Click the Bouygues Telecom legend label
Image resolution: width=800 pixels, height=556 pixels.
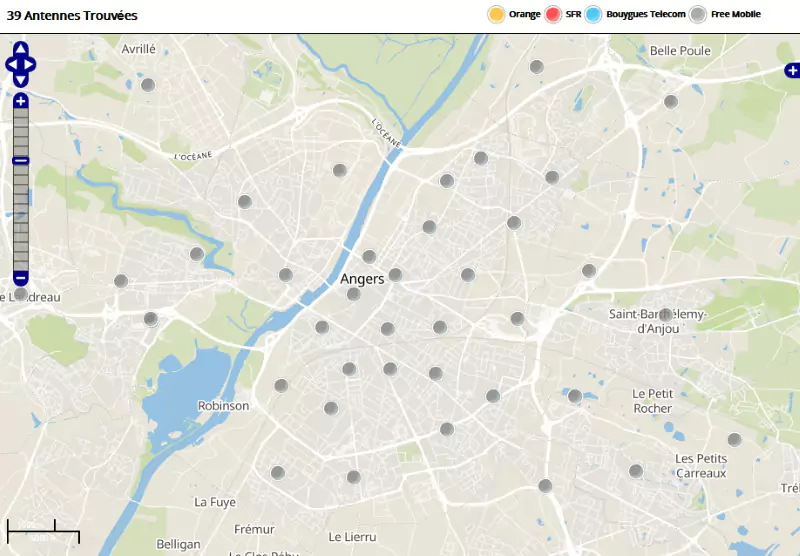click(646, 14)
